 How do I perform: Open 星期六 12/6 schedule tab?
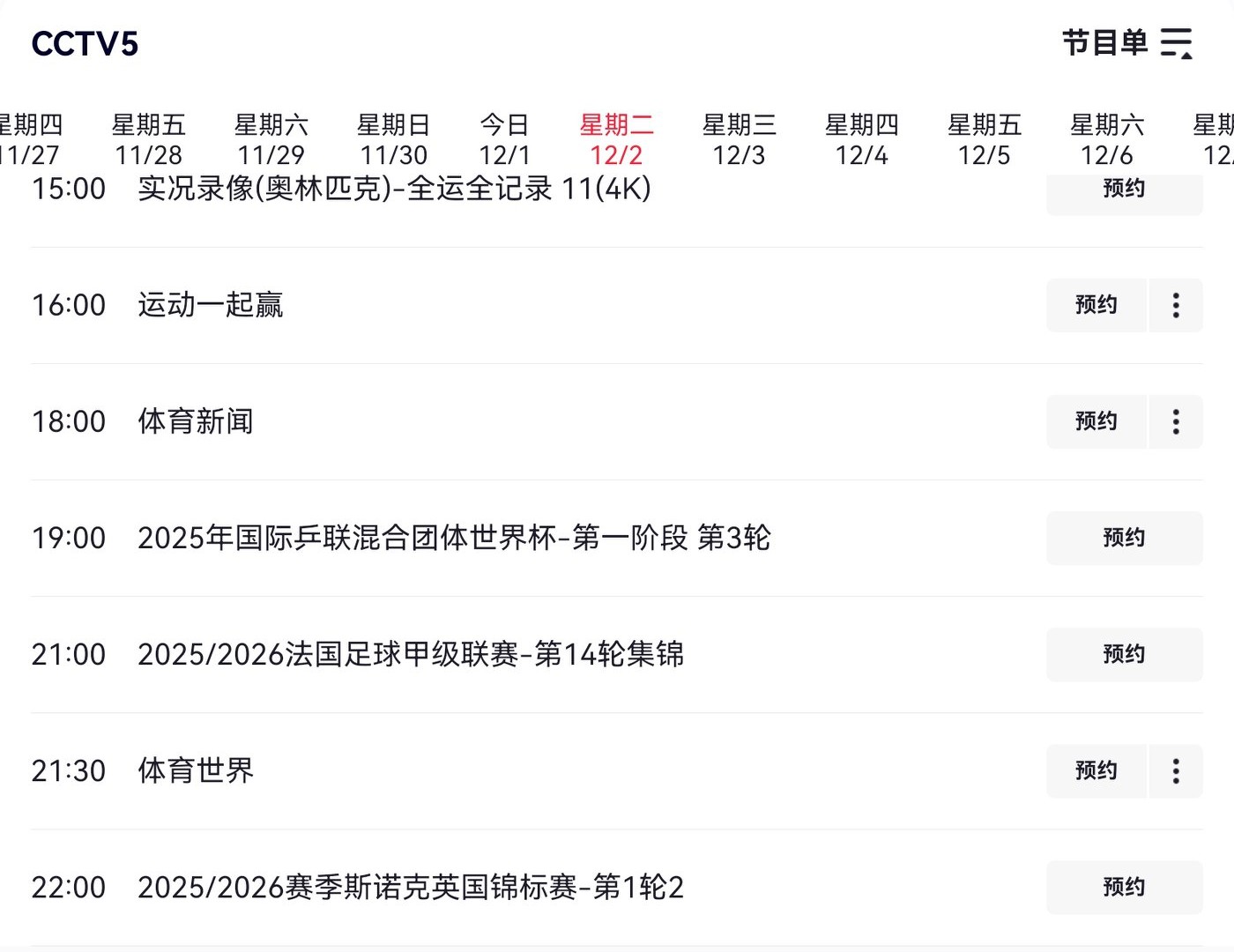1107,139
